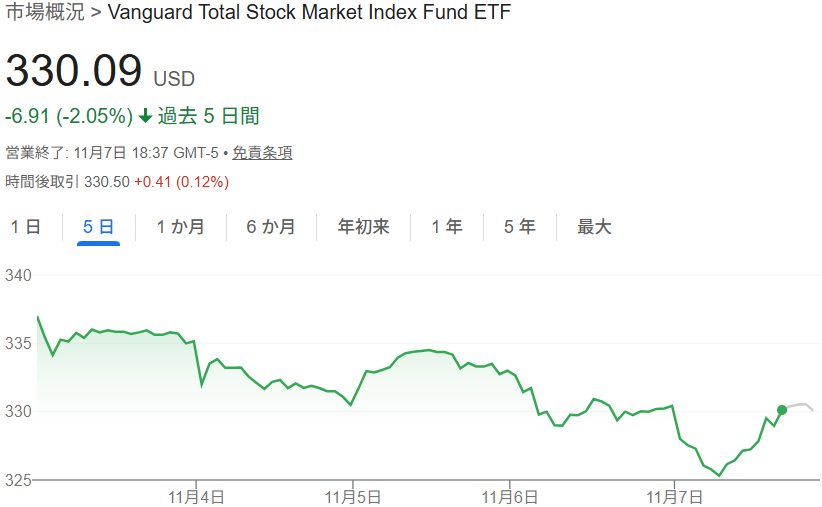Click the gray after-hours line segment
The height and width of the screenshot is (507, 822).
(802, 405)
